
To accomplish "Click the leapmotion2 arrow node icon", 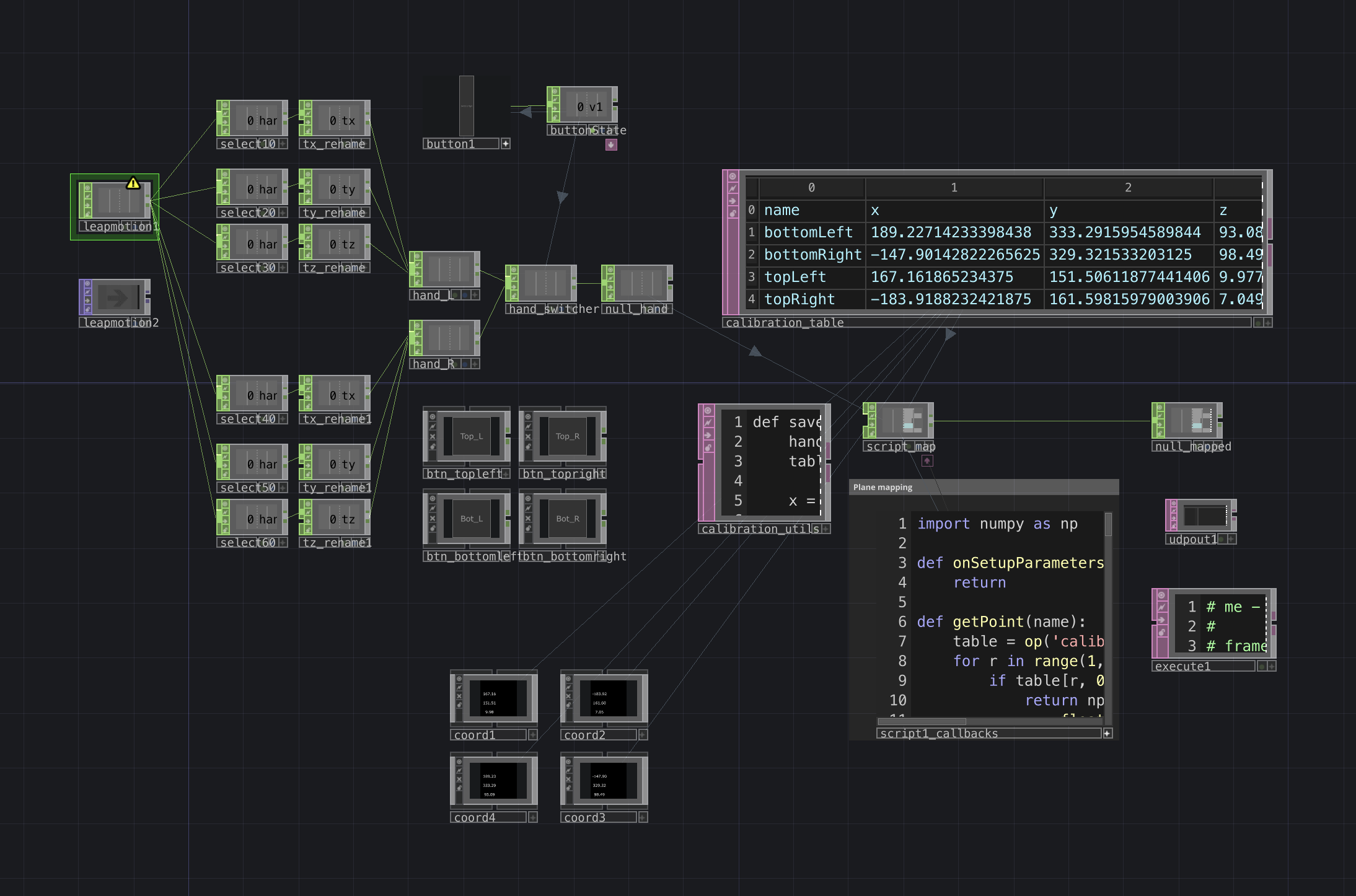I will pyautogui.click(x=117, y=299).
